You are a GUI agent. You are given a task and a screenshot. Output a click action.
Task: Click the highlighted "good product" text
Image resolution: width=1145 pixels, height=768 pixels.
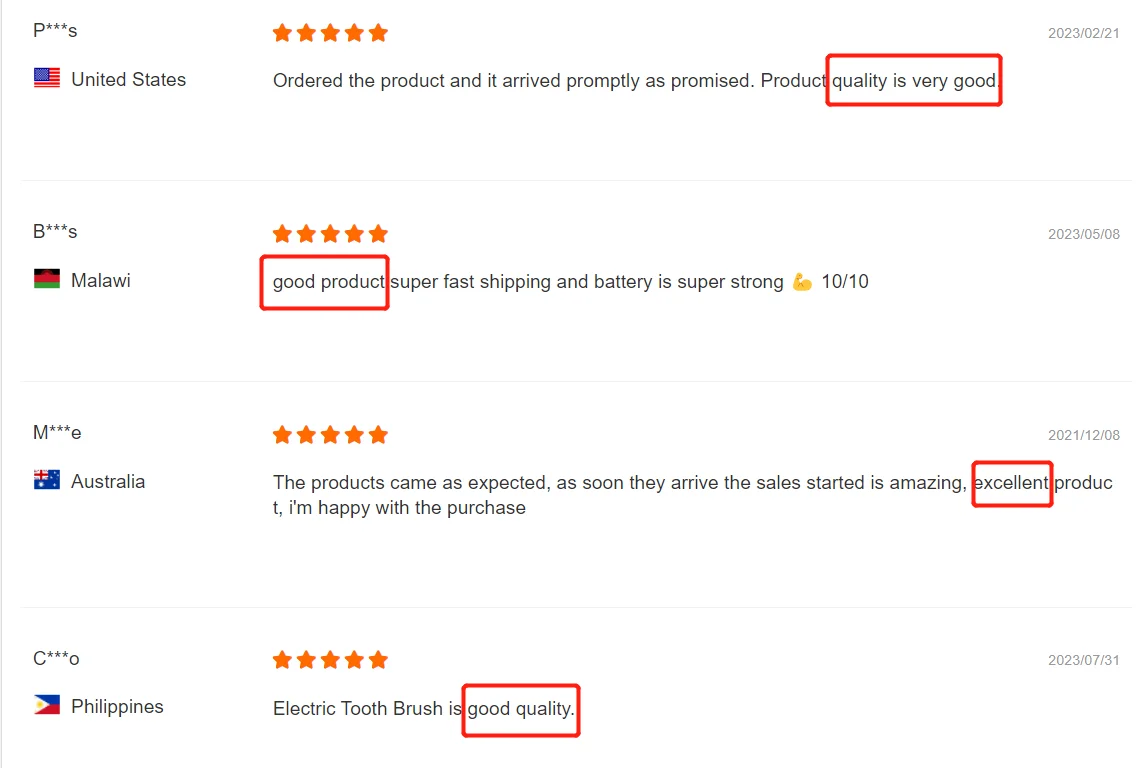point(328,282)
